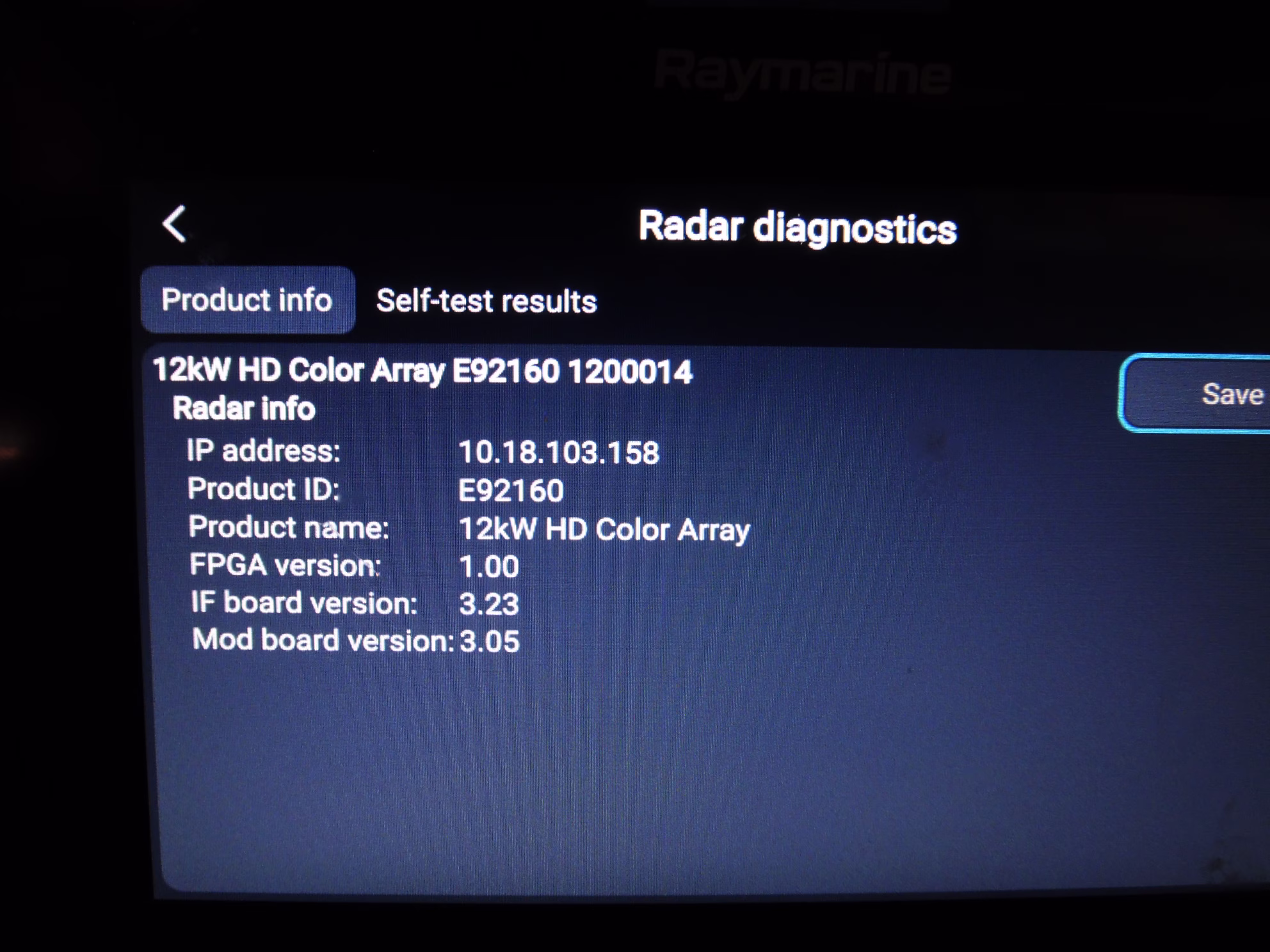
Task: Tap the IF board version label
Action: tap(304, 603)
